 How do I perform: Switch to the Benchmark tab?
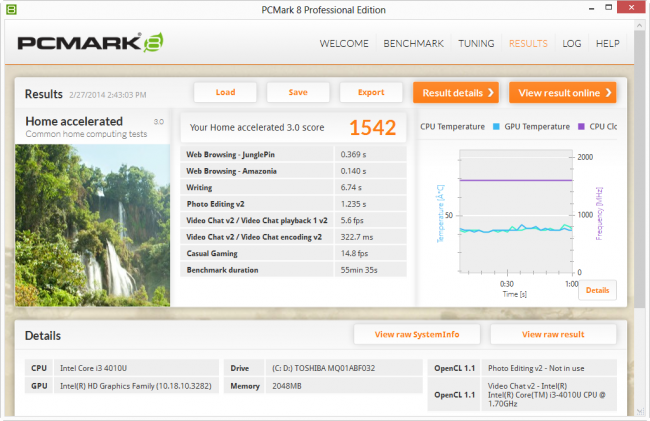pyautogui.click(x=413, y=44)
